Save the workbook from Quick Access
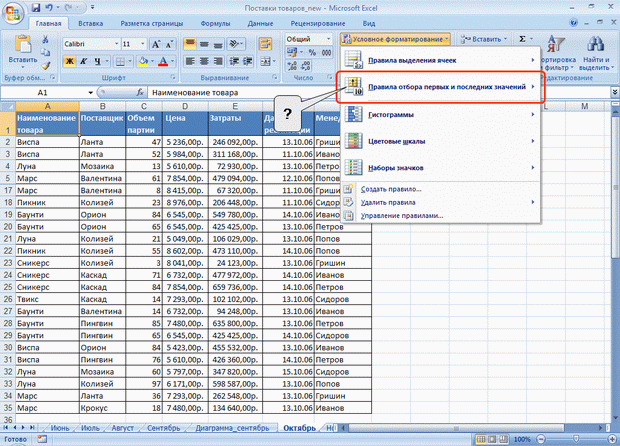 (36, 8)
